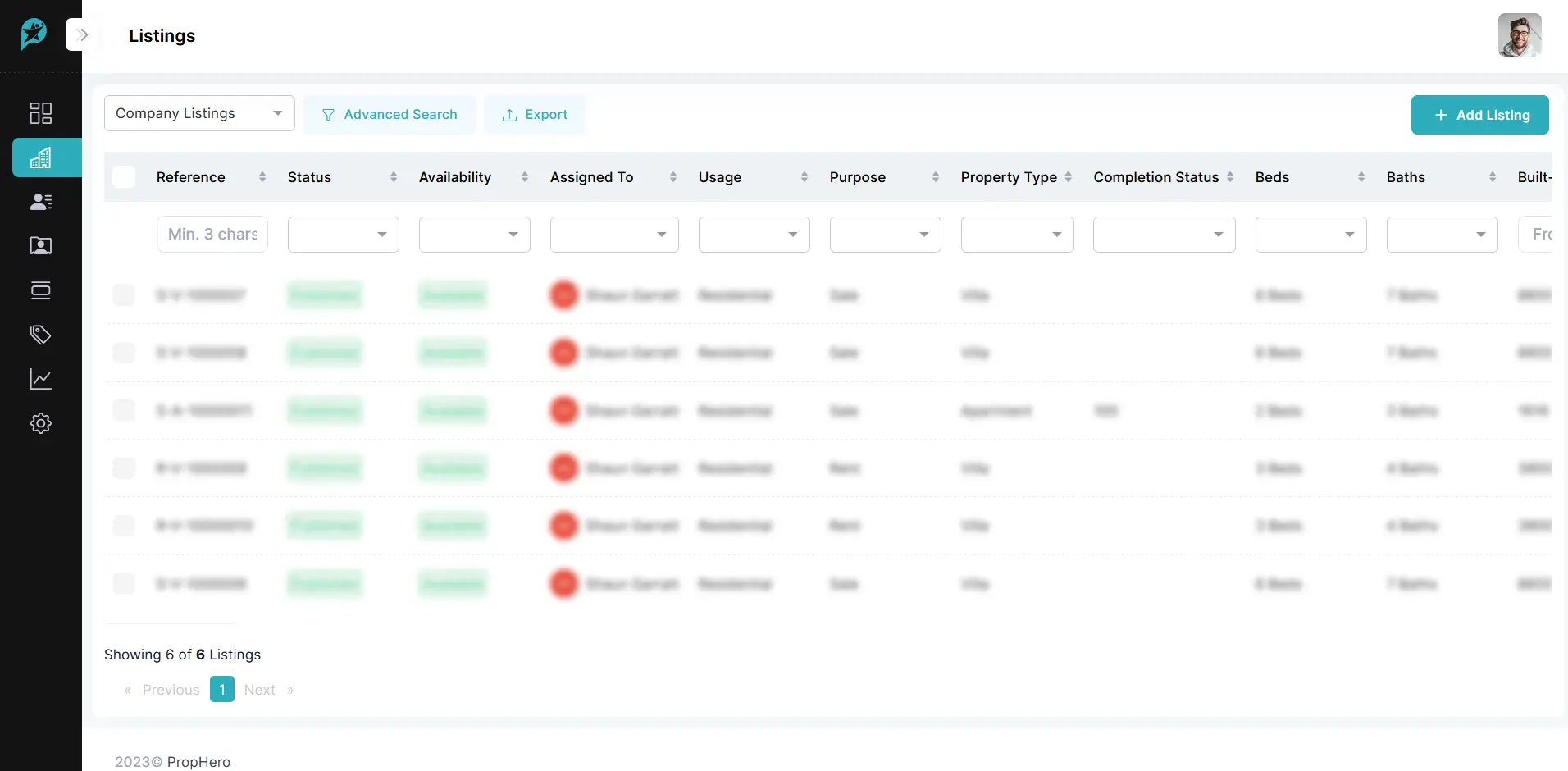
Task: Open the Company Listings dropdown
Action: tap(199, 113)
